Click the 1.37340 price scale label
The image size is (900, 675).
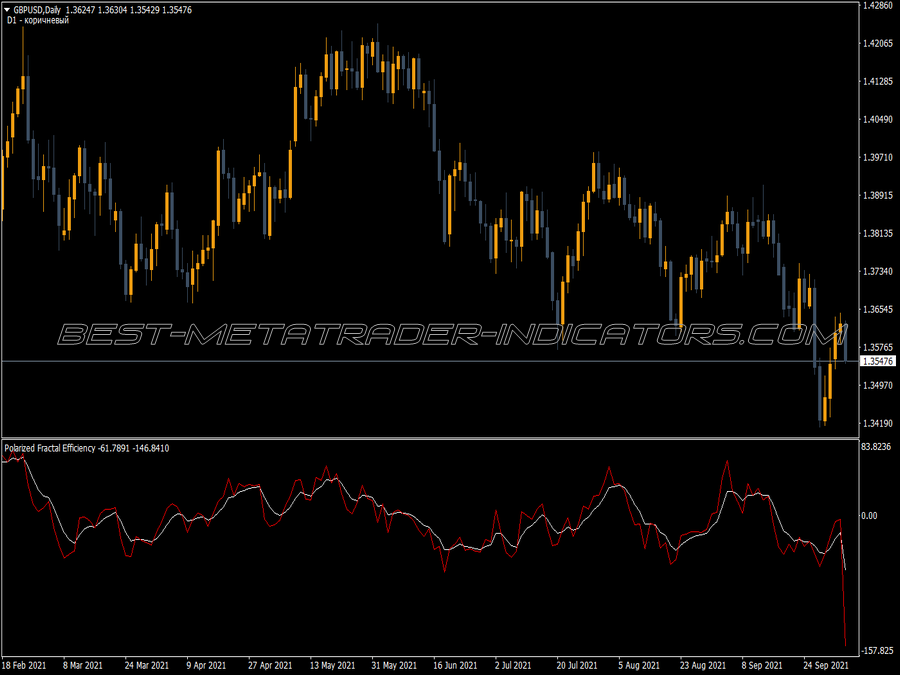(878, 271)
